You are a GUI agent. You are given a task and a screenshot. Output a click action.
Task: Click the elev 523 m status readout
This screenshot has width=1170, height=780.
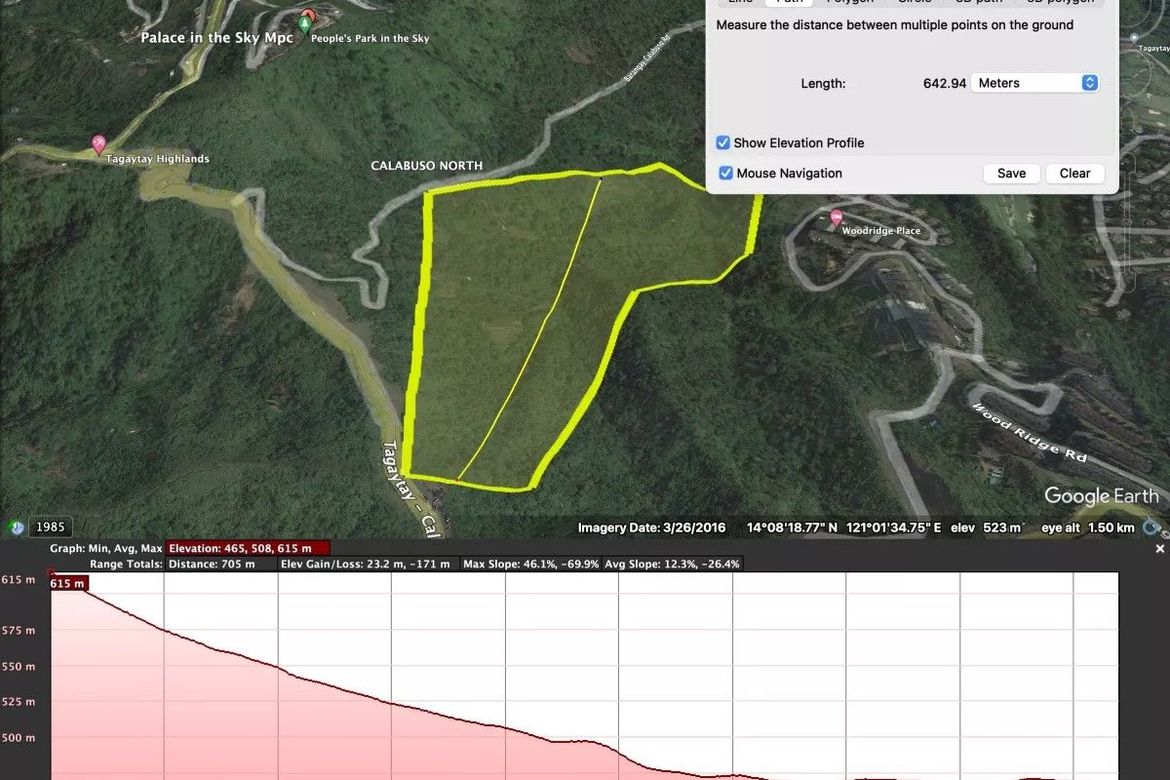tap(986, 528)
